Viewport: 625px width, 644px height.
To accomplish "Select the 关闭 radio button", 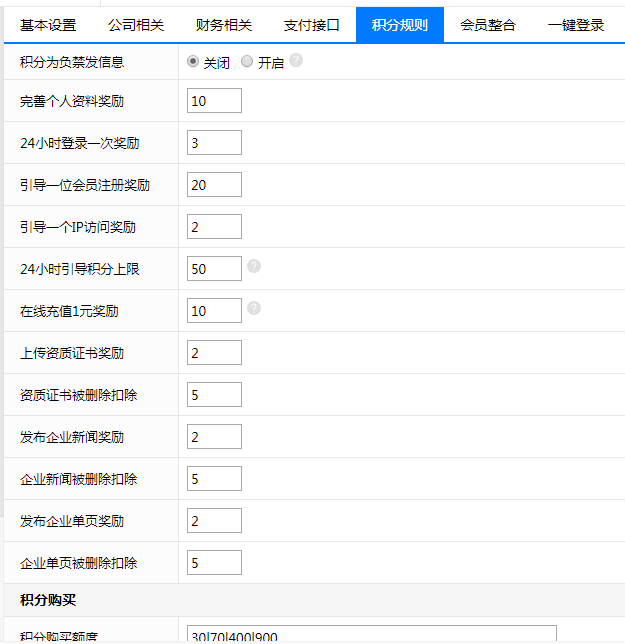I will pos(193,62).
